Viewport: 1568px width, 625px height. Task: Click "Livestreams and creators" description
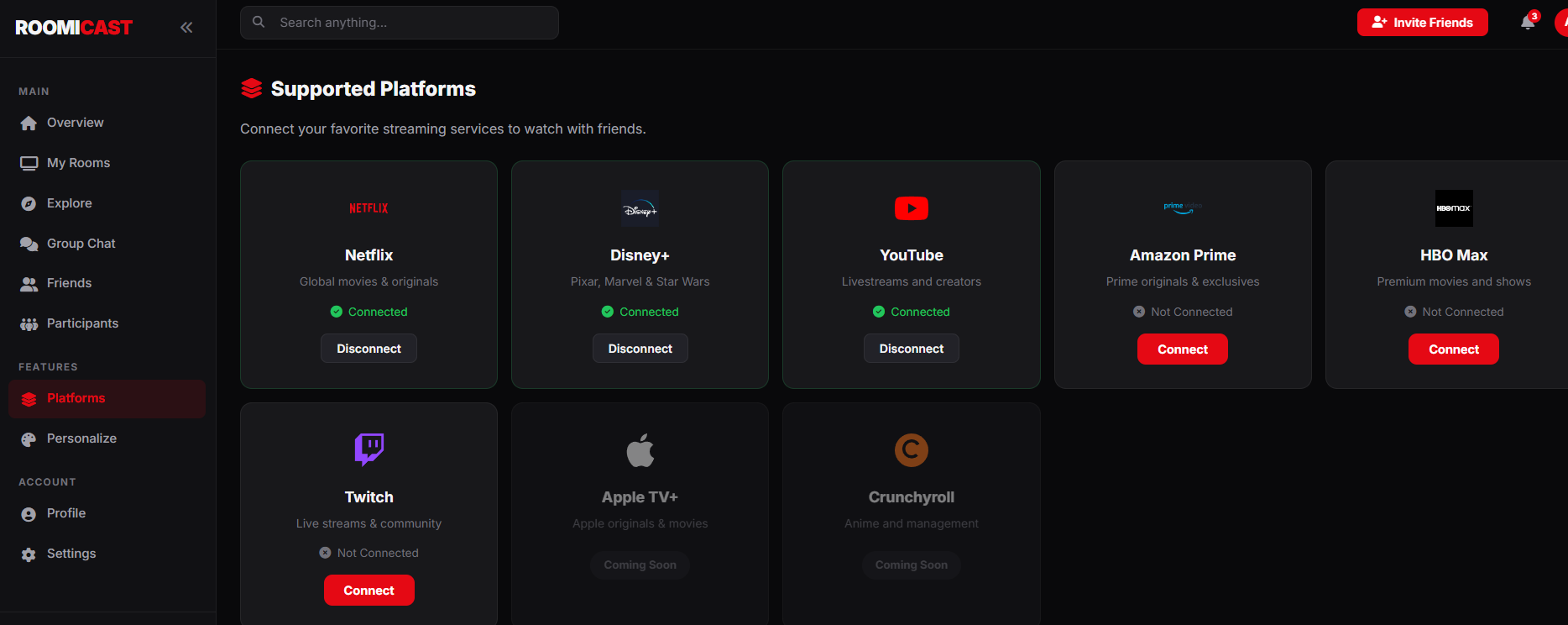tap(912, 281)
